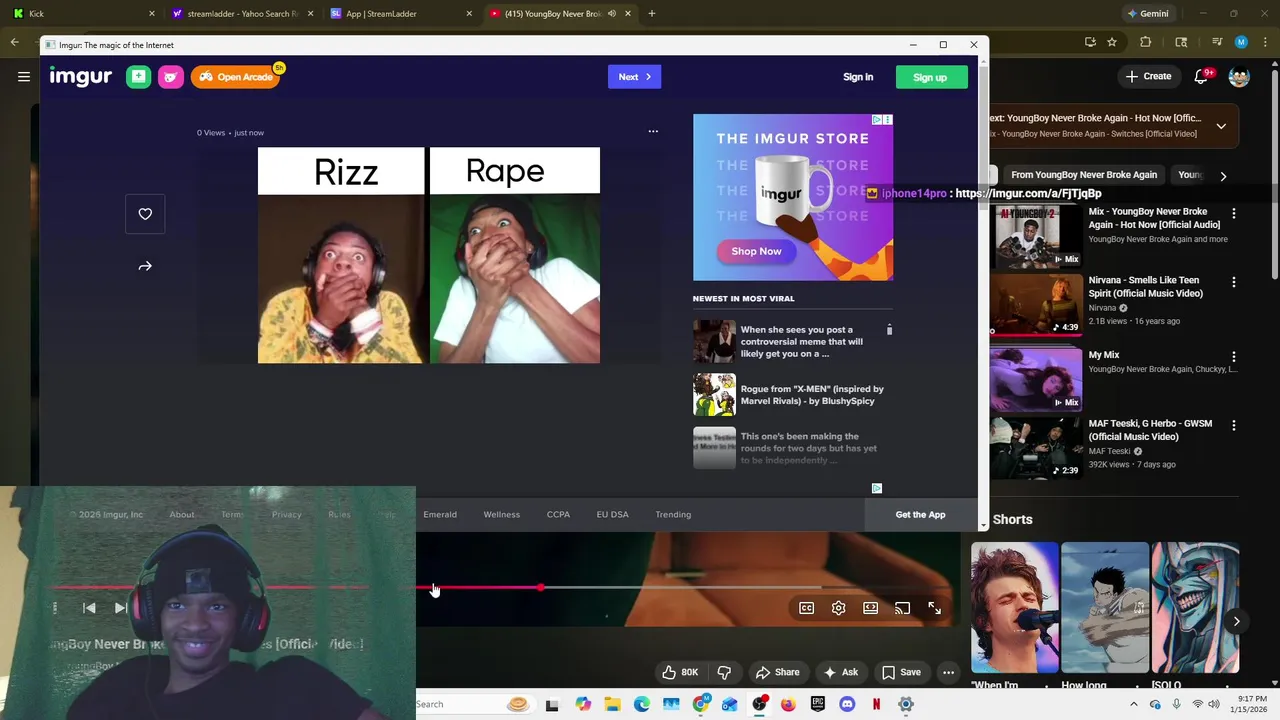Open the Settings gear in the taskbar

pyautogui.click(x=905, y=704)
